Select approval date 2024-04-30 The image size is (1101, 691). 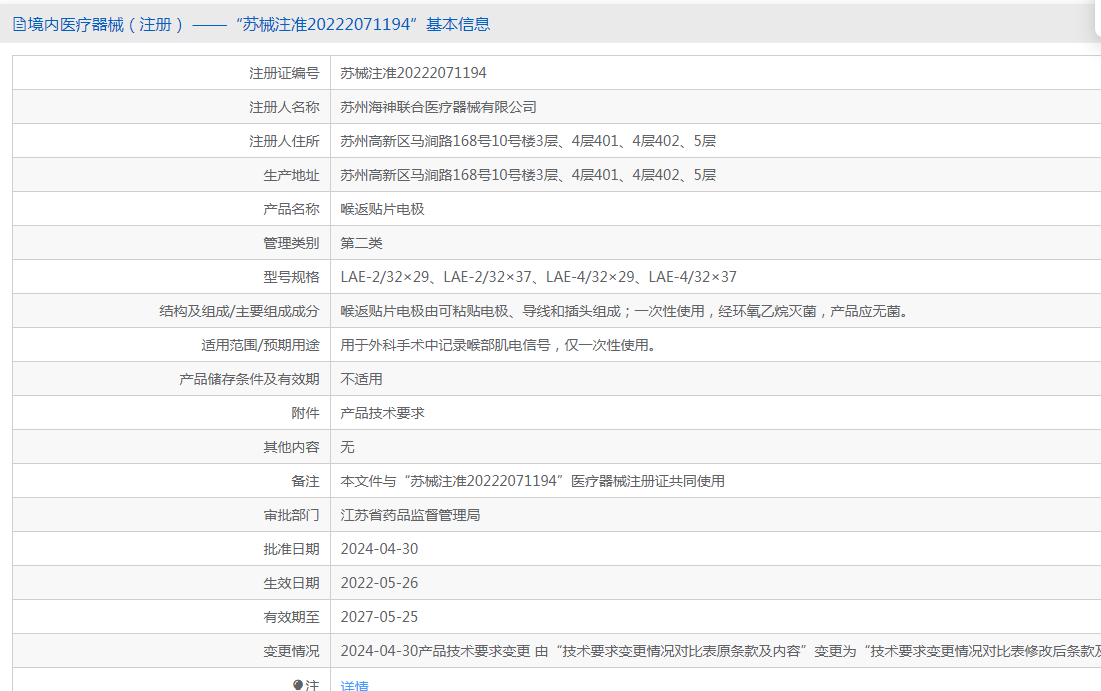point(379,549)
